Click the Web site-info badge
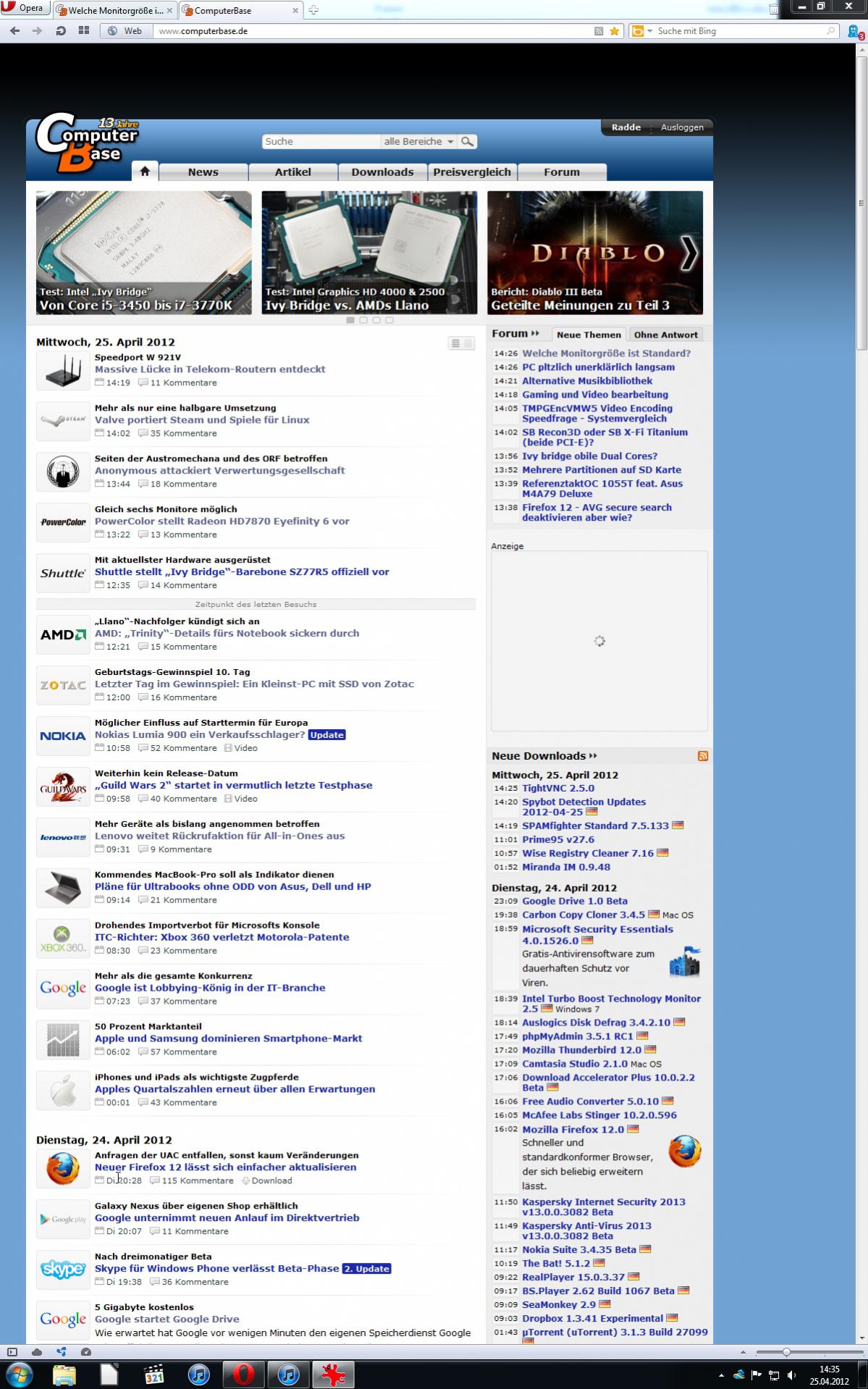The height and width of the screenshot is (1389, 868). (x=125, y=31)
